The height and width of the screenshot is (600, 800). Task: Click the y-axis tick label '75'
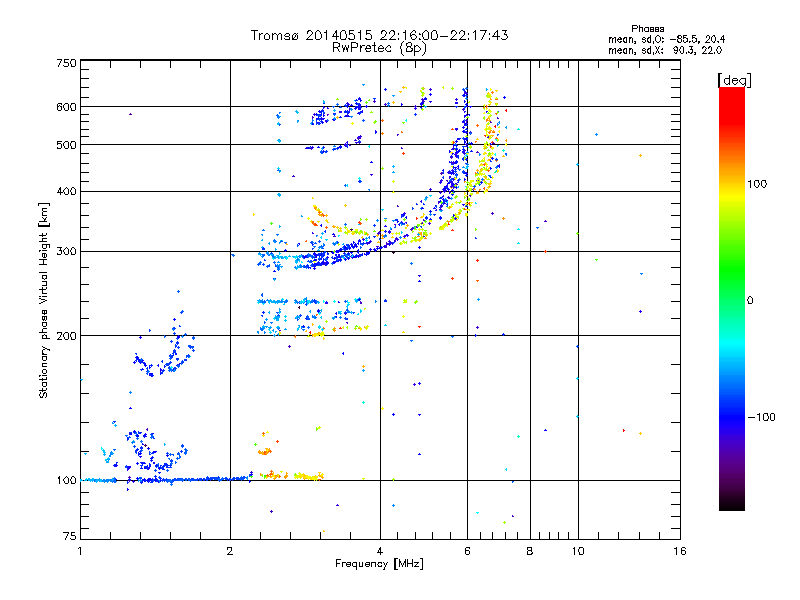pyautogui.click(x=70, y=536)
